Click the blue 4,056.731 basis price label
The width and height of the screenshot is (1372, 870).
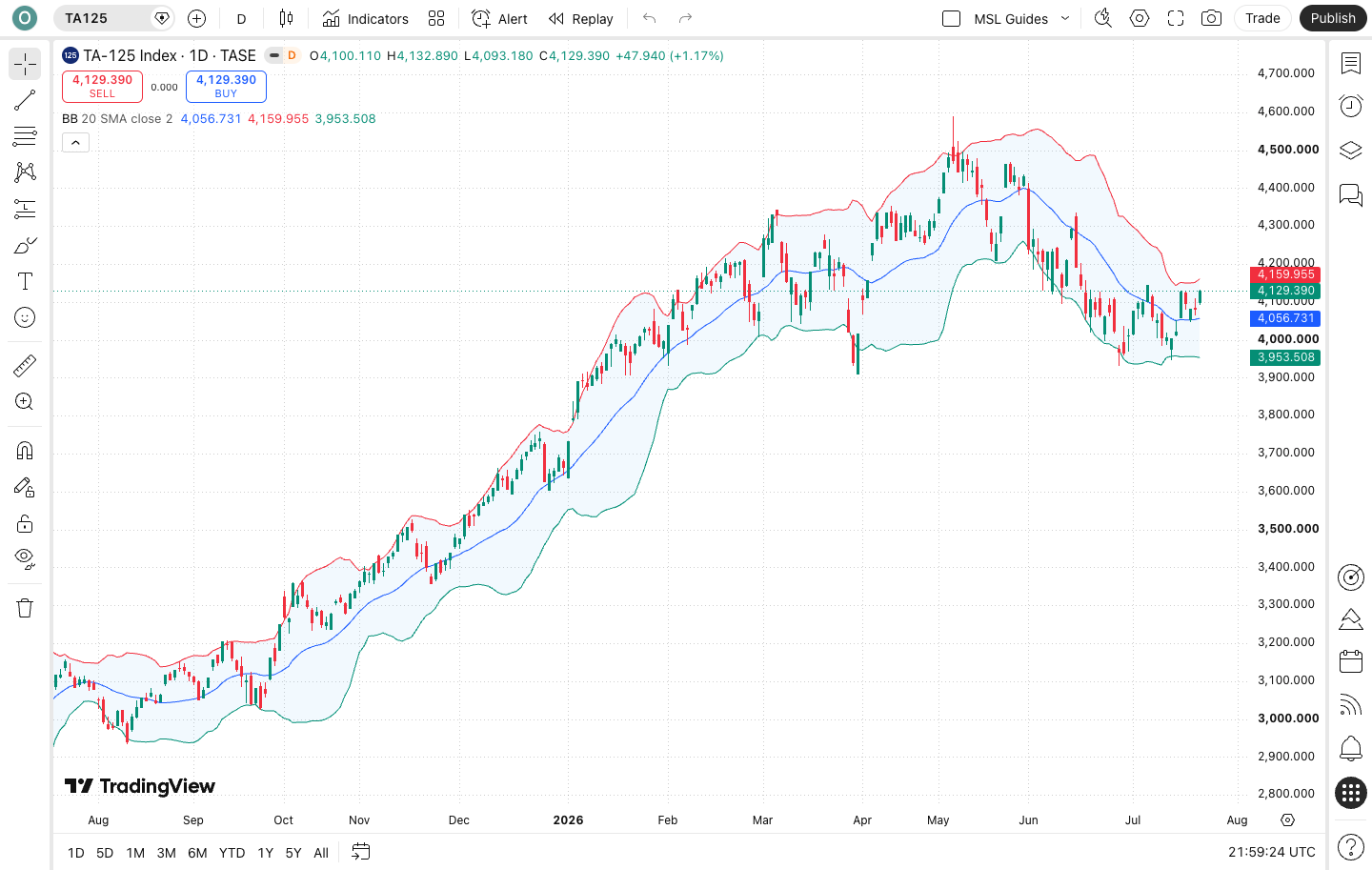click(1285, 318)
